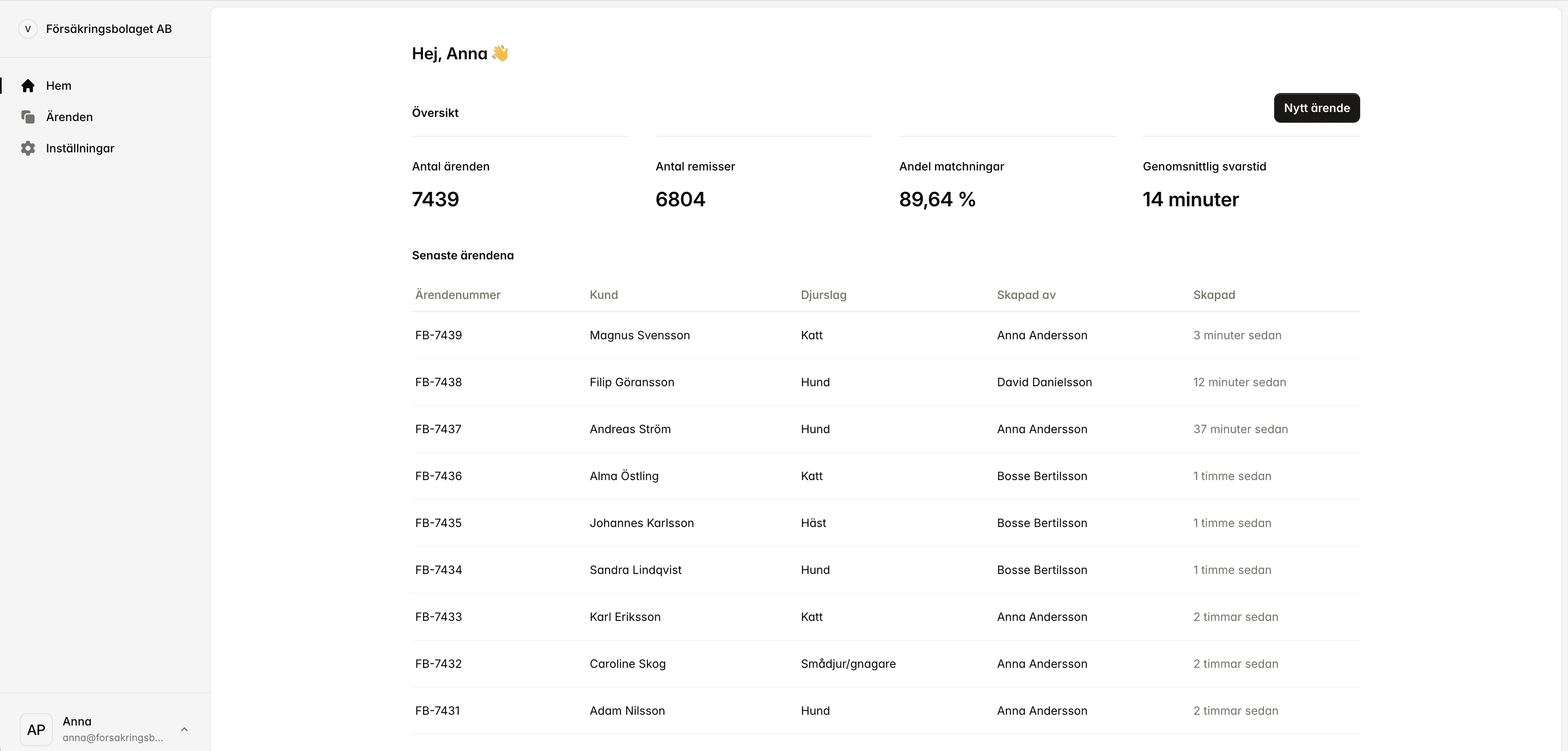
Task: Open case FB-7431 for Adam Nilsson
Action: pos(437,711)
